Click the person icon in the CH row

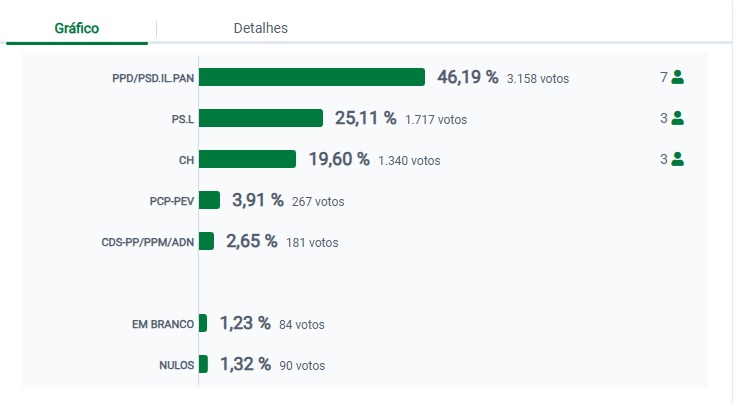[x=677, y=159]
